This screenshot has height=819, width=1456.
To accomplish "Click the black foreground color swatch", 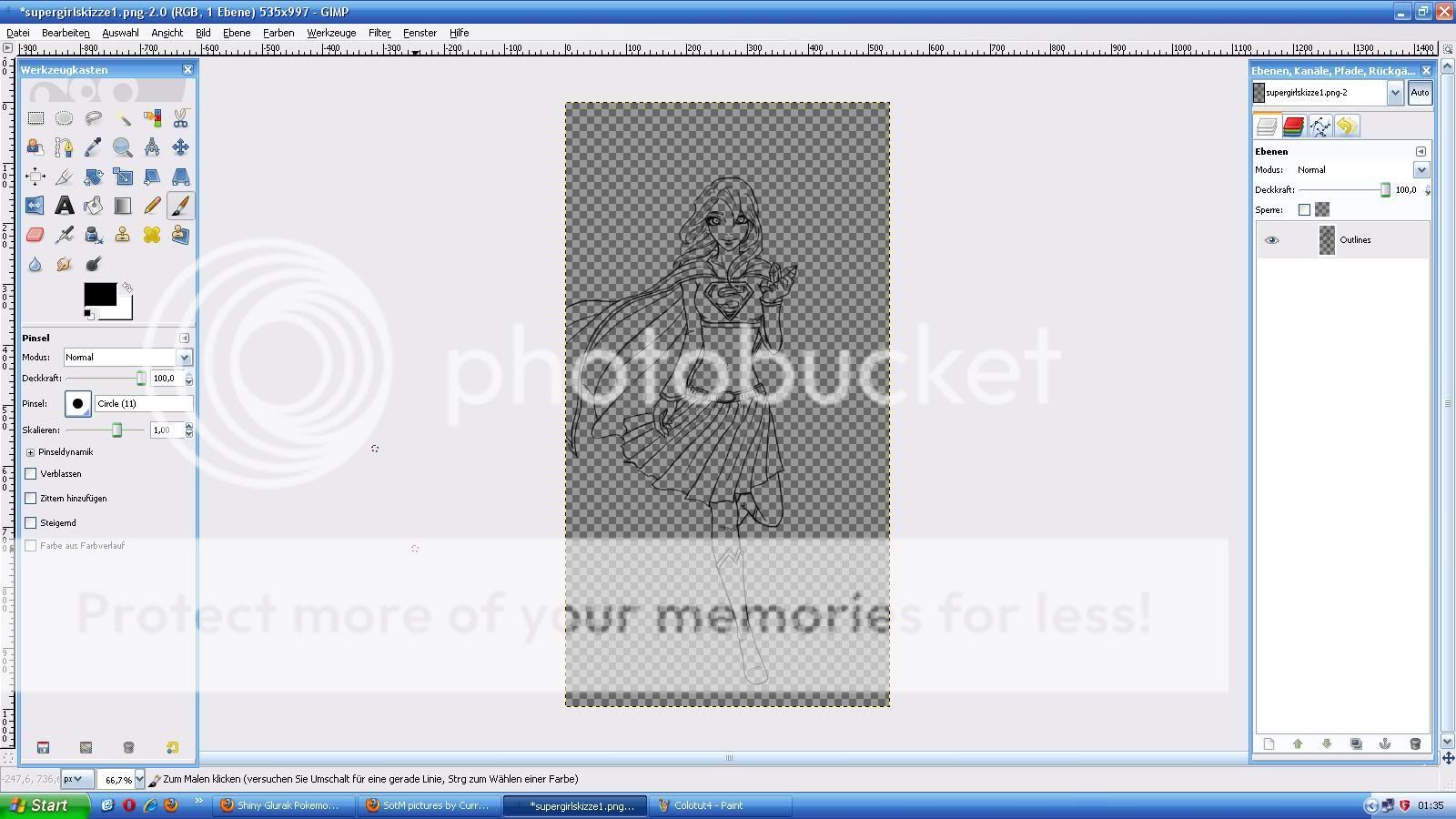I will [100, 294].
